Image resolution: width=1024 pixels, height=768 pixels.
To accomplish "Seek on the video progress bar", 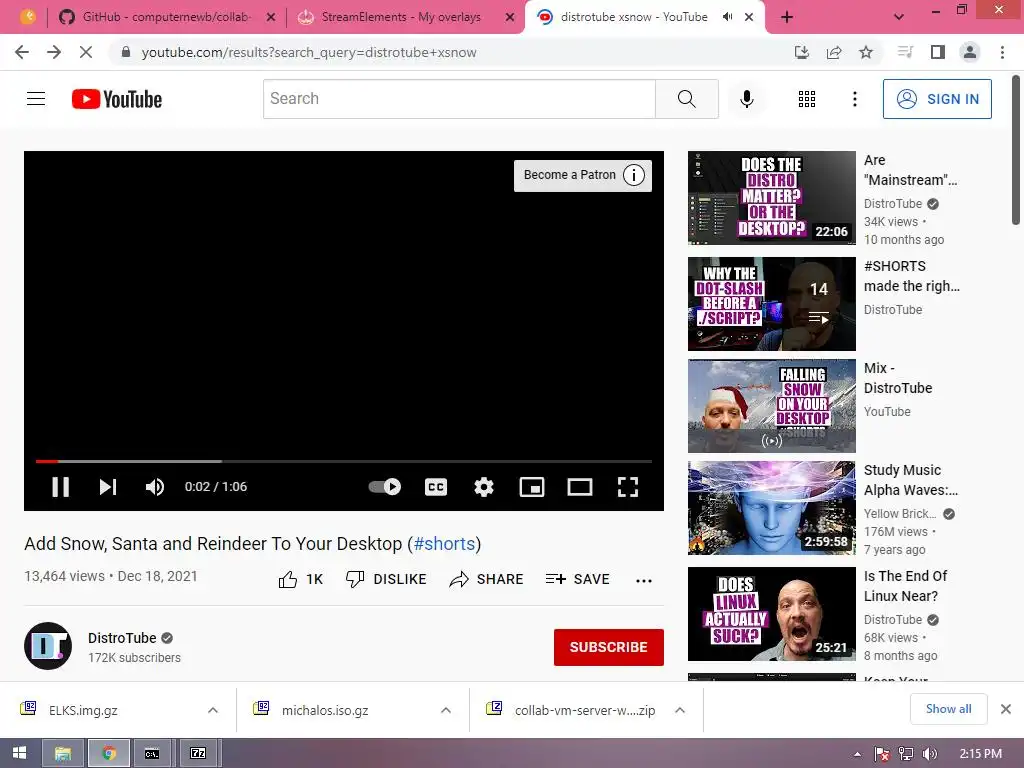I will pyautogui.click(x=344, y=461).
